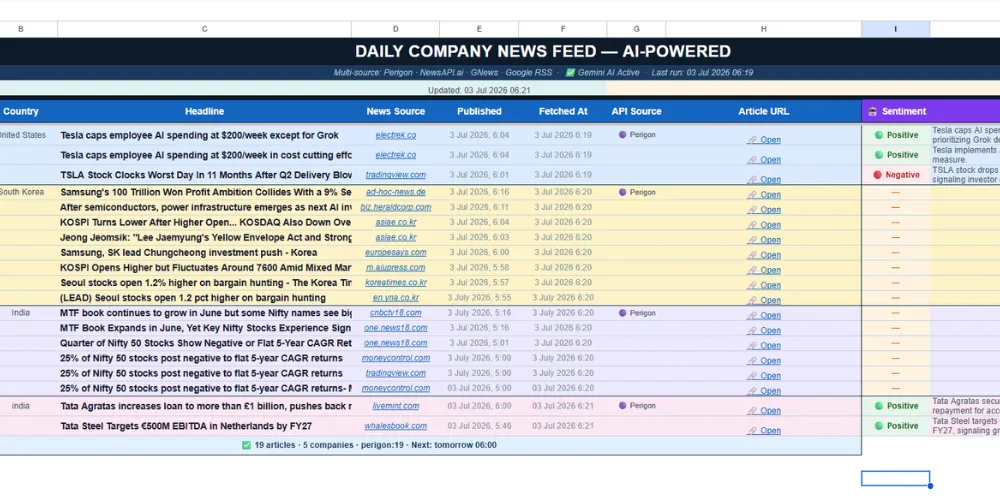Select the Headline column header cell
The width and height of the screenshot is (1000, 500).
(x=204, y=111)
